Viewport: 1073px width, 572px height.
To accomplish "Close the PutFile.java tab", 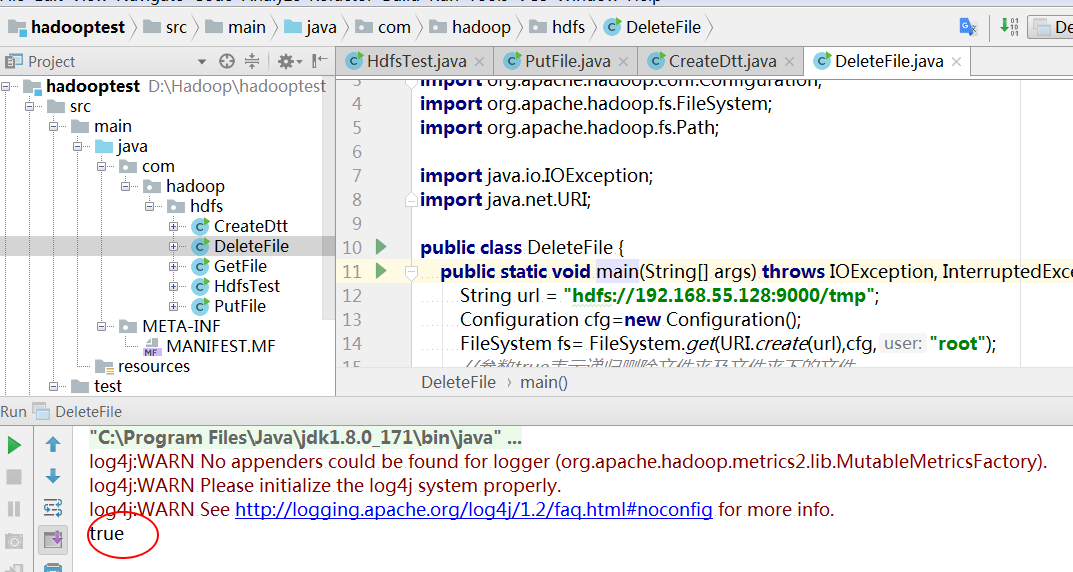I will [623, 62].
